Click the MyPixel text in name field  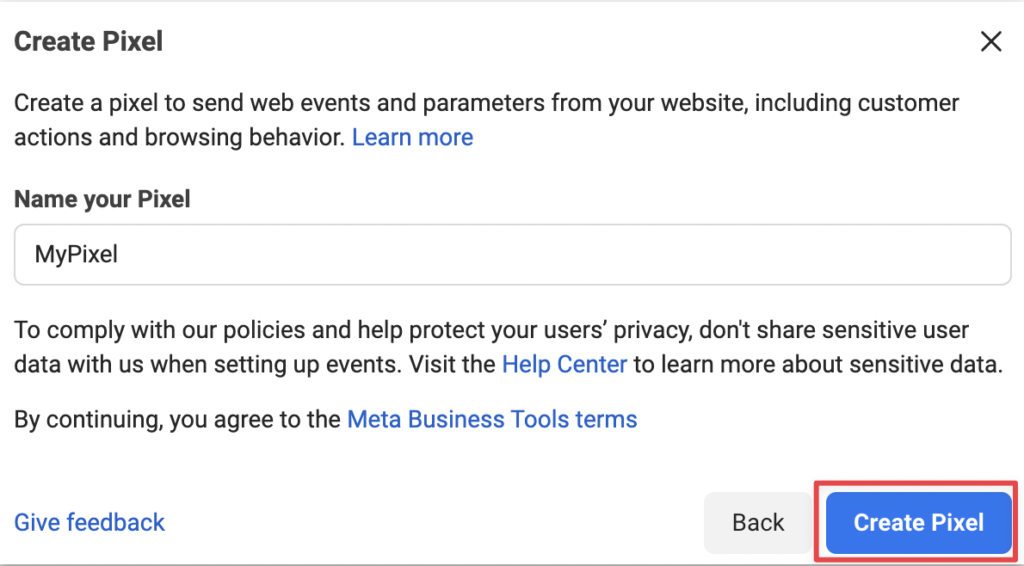click(76, 255)
